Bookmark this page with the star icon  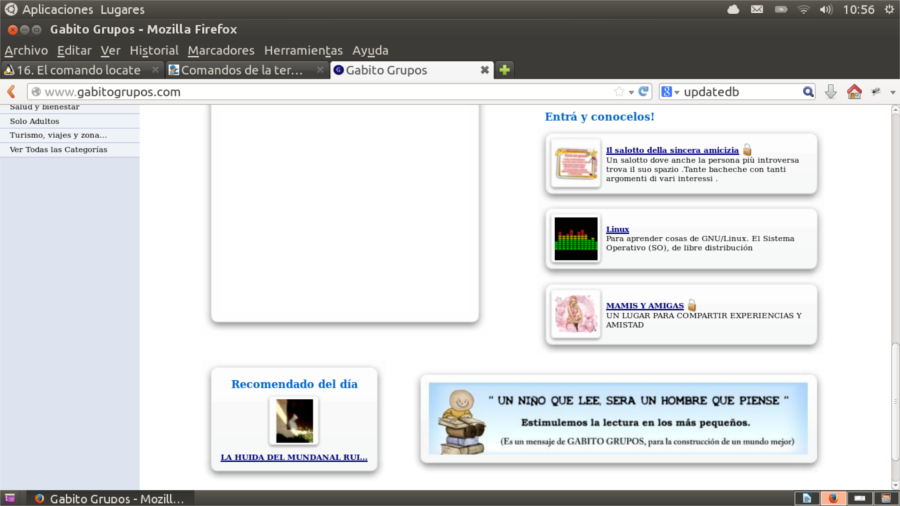coord(619,91)
